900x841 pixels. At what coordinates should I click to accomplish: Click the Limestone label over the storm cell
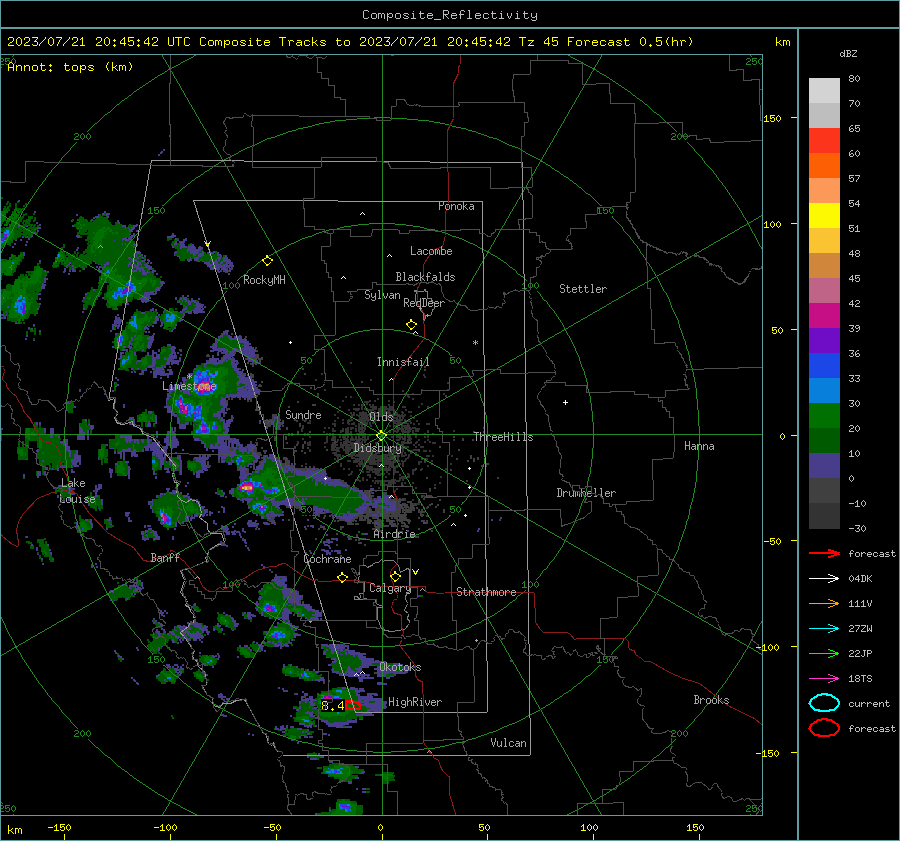coord(189,386)
